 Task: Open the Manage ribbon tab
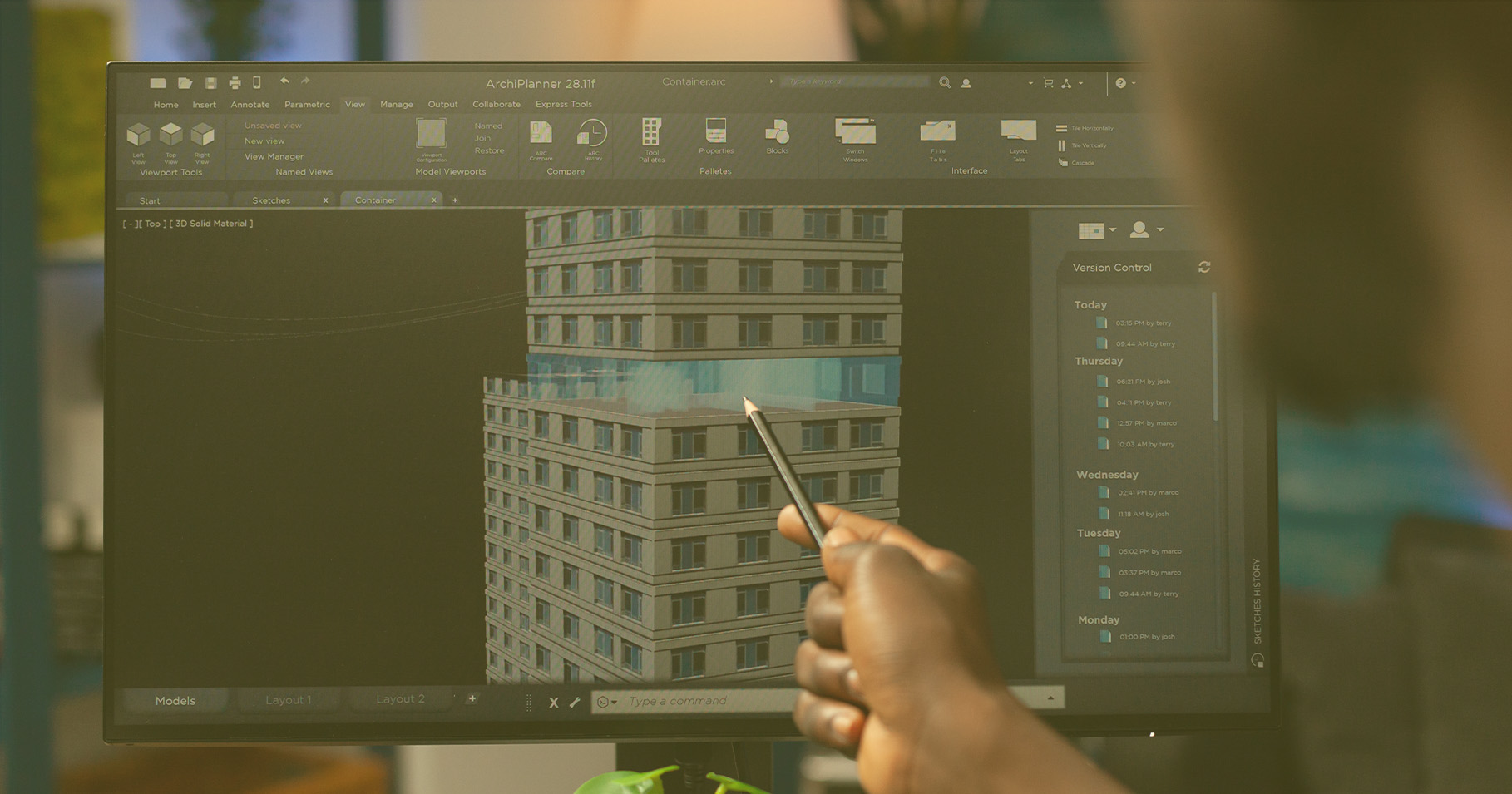(397, 105)
